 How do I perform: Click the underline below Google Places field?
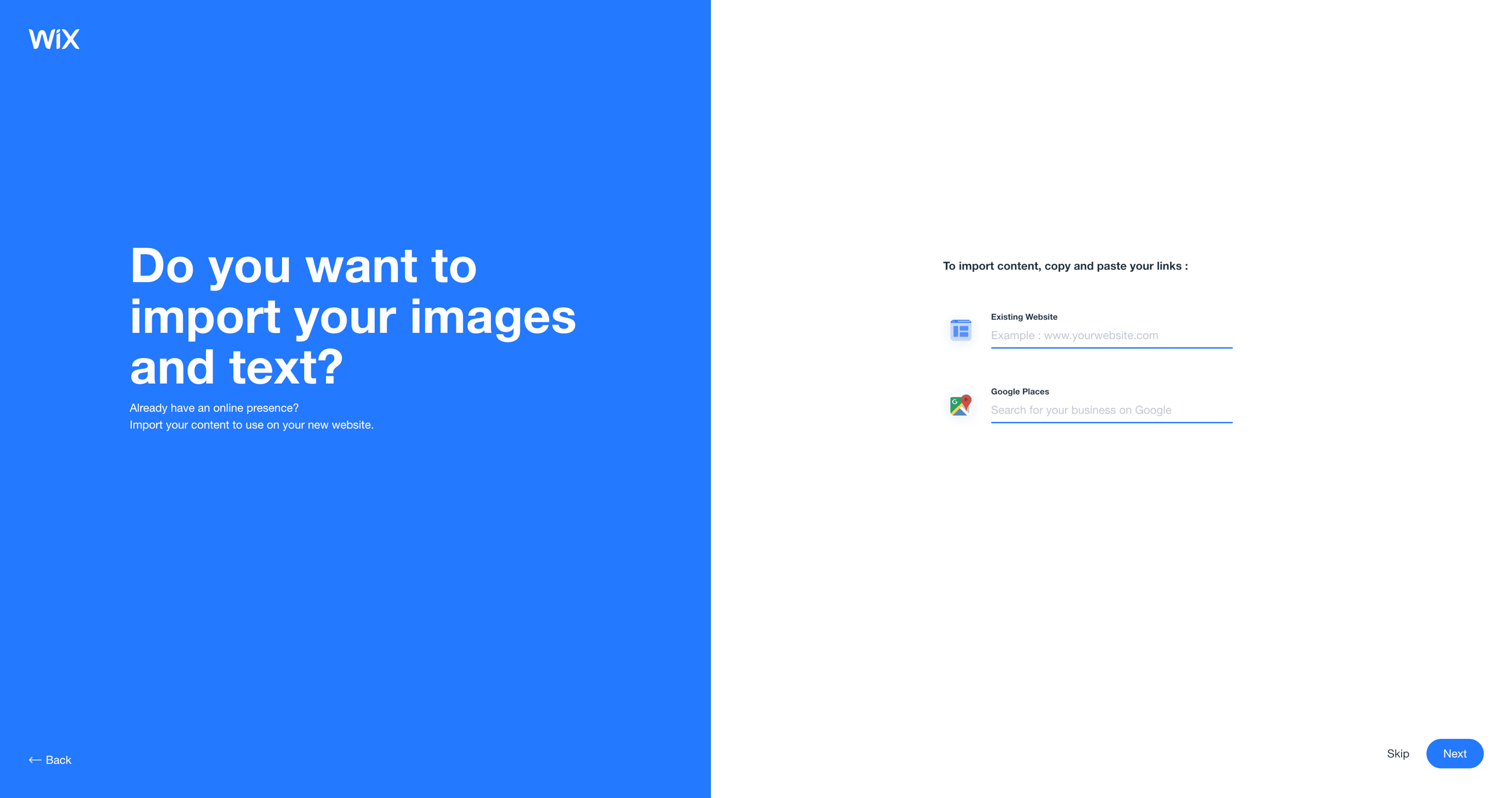pyautogui.click(x=1110, y=422)
